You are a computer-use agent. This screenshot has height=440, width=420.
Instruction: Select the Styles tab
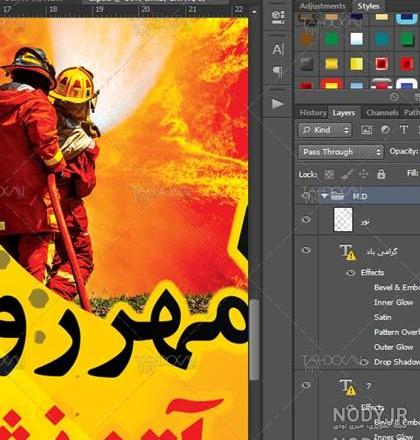tap(368, 6)
